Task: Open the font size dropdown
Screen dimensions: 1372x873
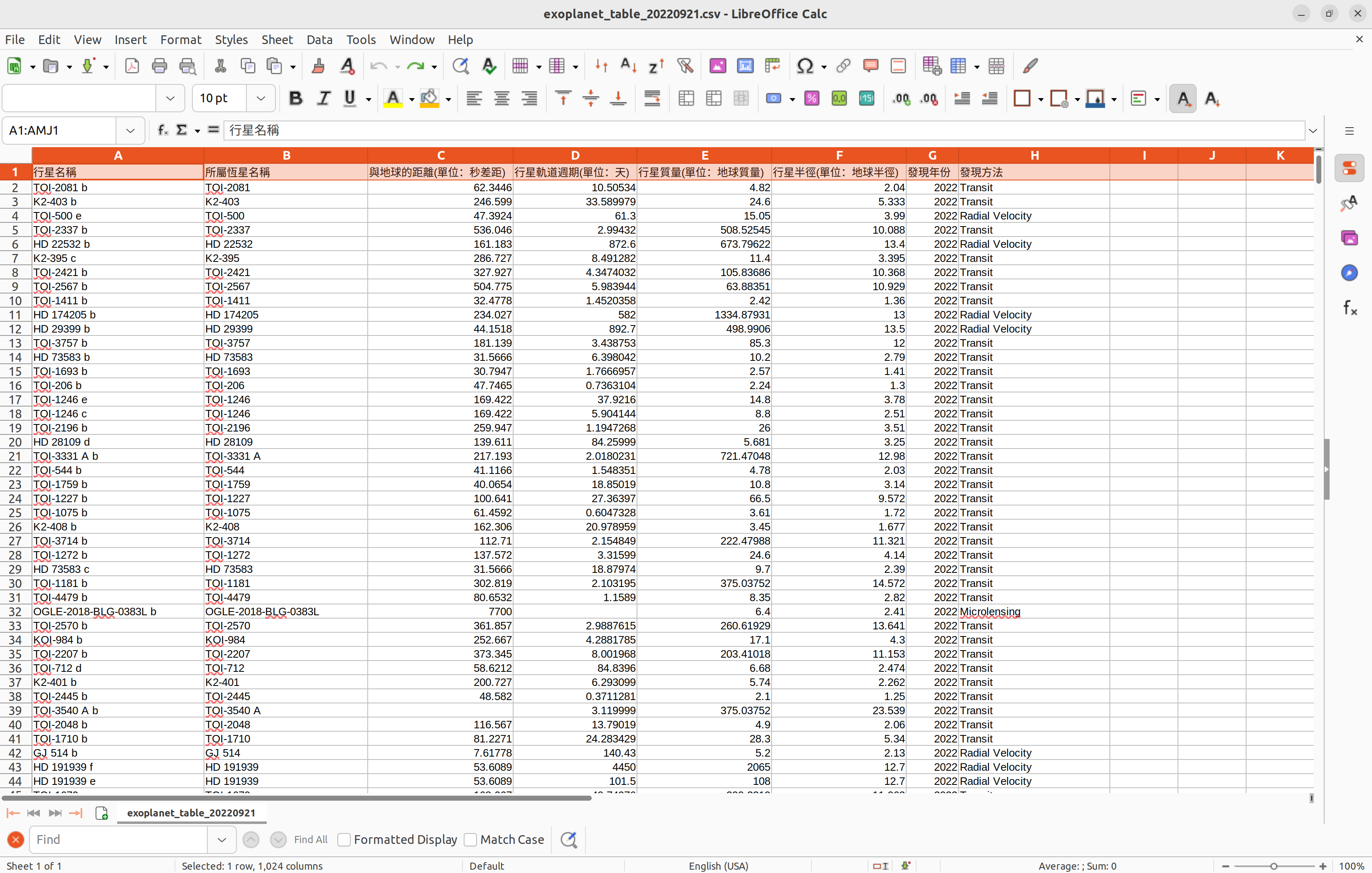Action: (261, 99)
